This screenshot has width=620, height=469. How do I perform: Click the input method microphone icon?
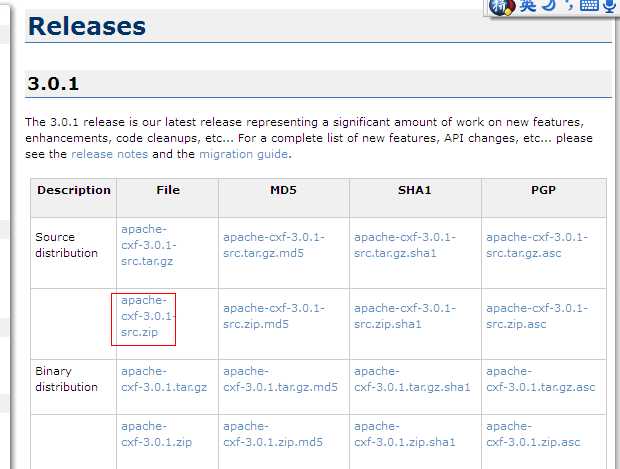611,5
